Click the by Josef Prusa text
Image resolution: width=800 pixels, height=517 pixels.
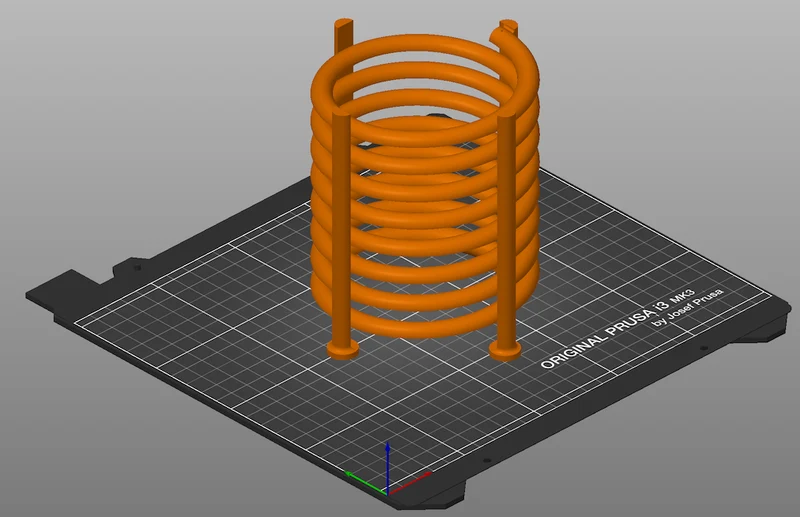tap(687, 307)
